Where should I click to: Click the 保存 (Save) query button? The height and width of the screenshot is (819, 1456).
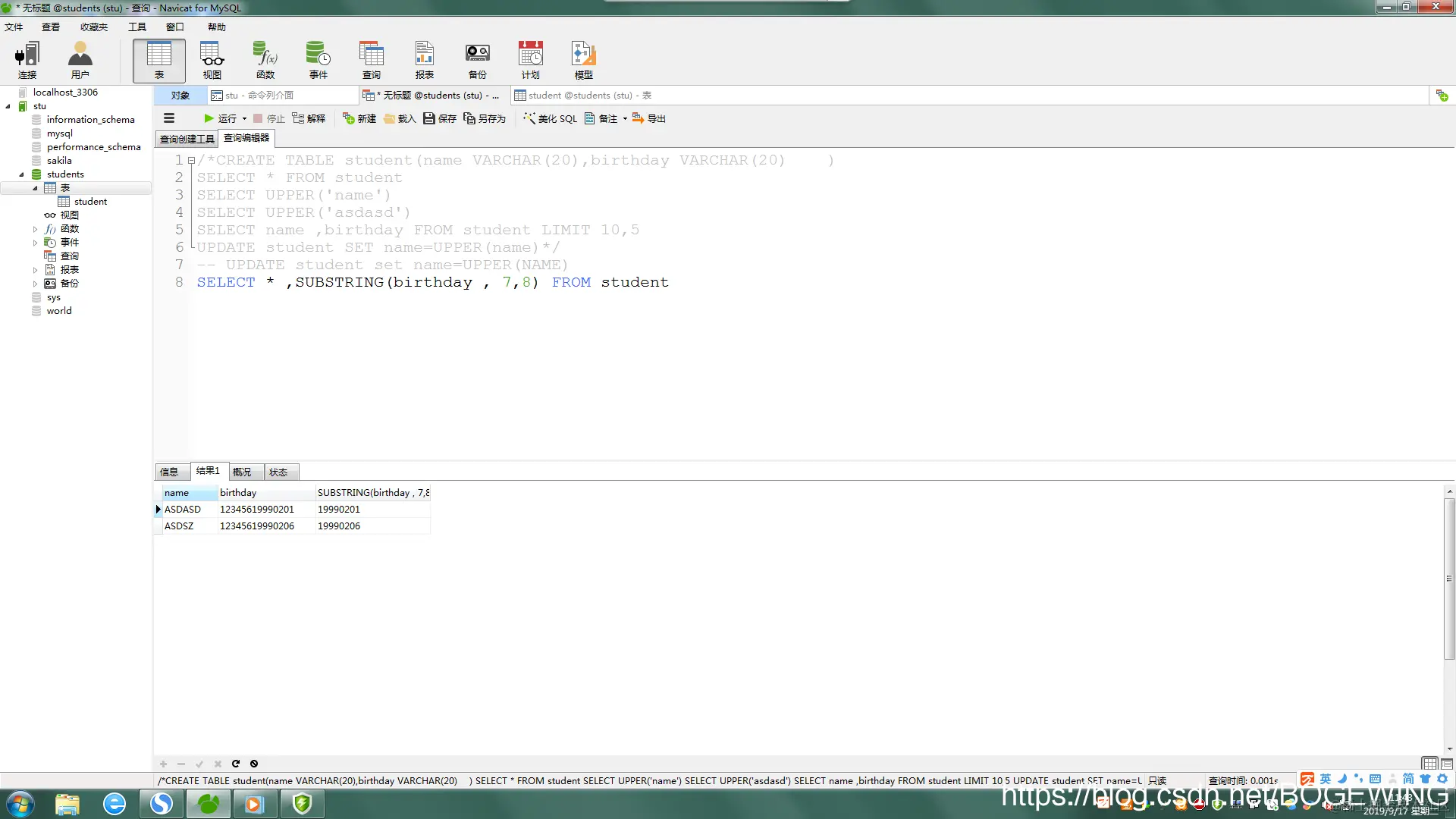point(440,119)
